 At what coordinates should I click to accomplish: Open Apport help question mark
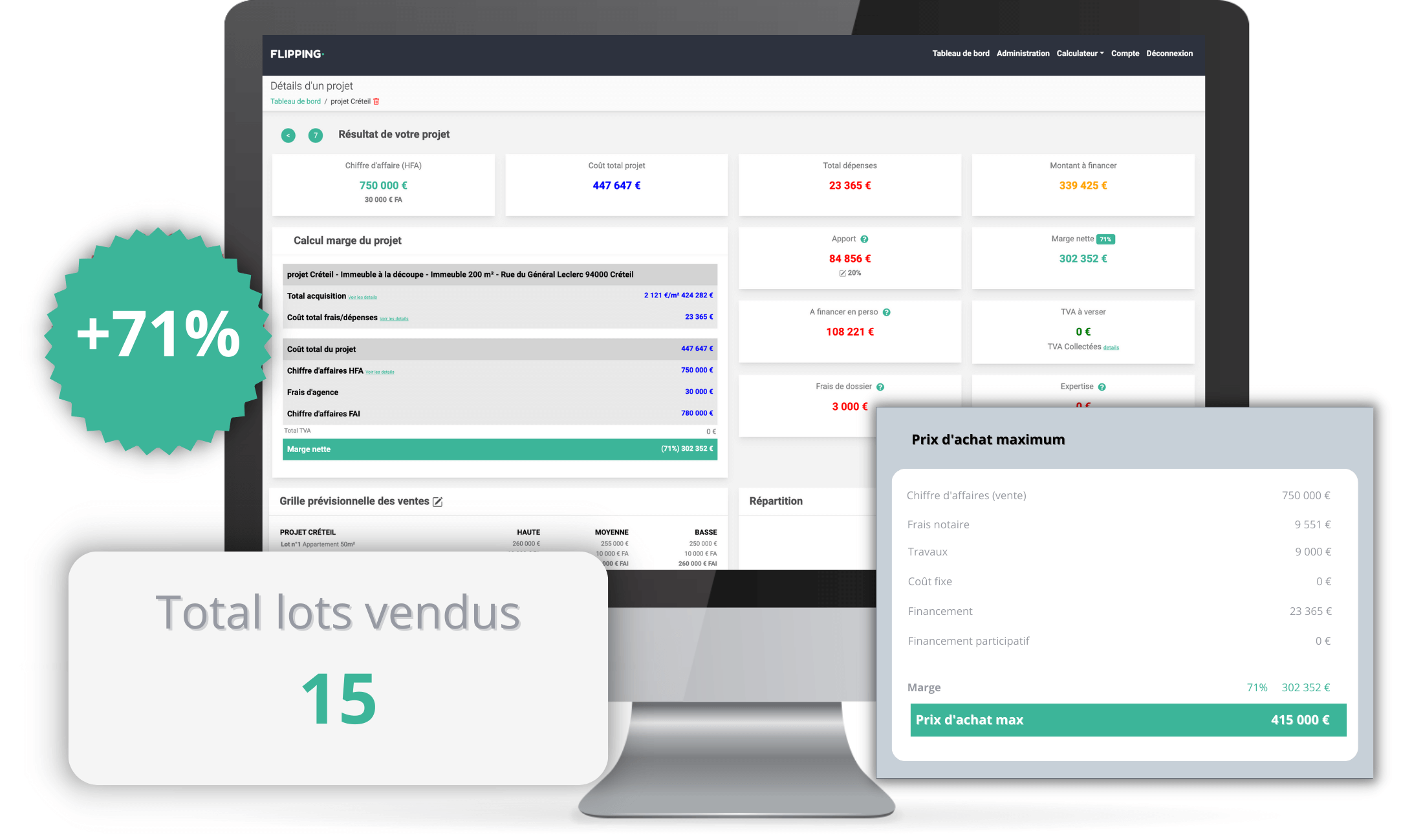pos(864,239)
